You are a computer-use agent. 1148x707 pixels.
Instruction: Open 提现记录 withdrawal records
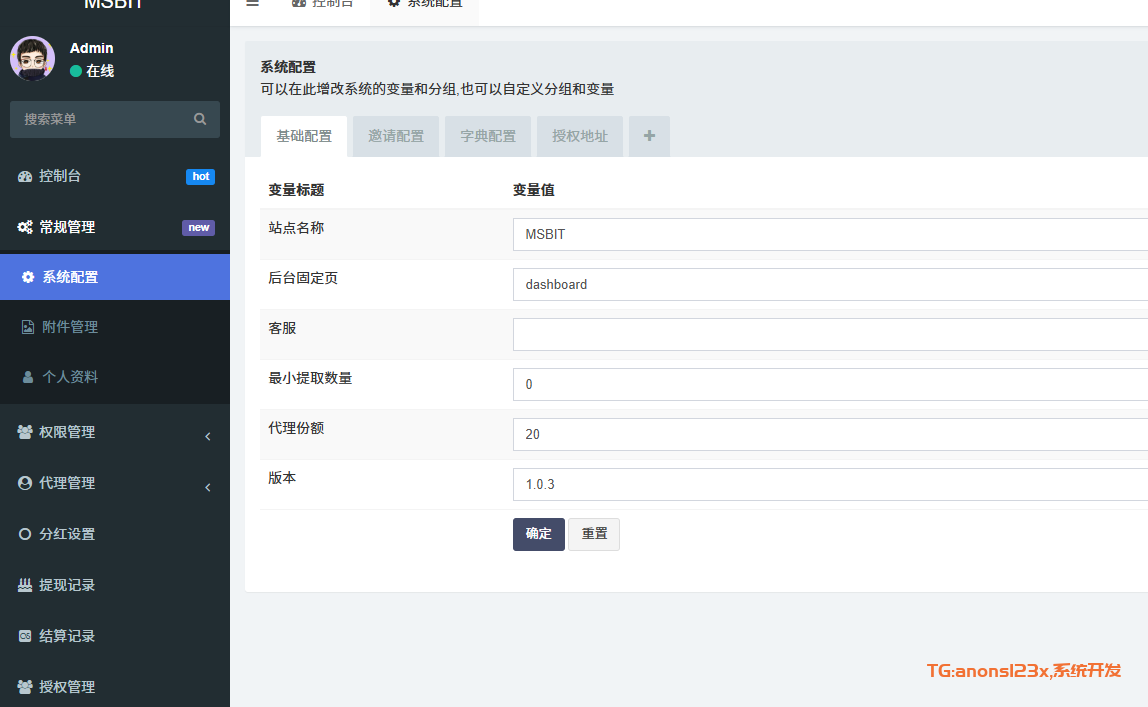pos(67,585)
